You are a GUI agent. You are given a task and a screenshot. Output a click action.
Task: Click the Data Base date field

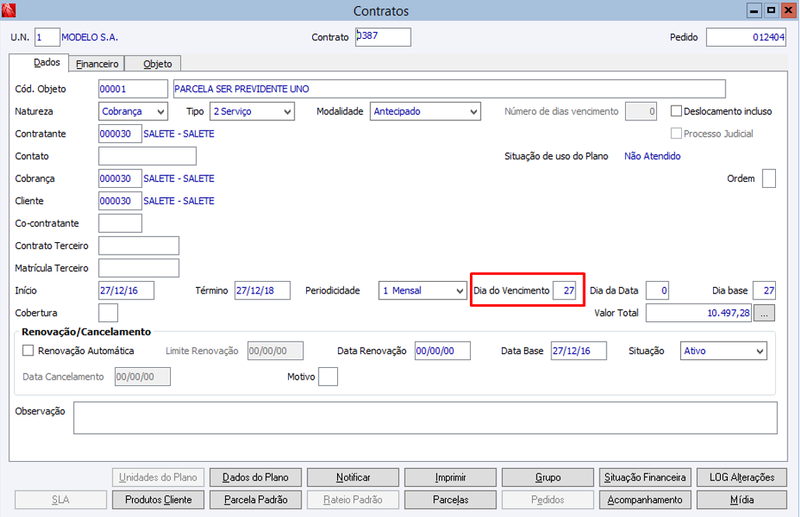[579, 351]
